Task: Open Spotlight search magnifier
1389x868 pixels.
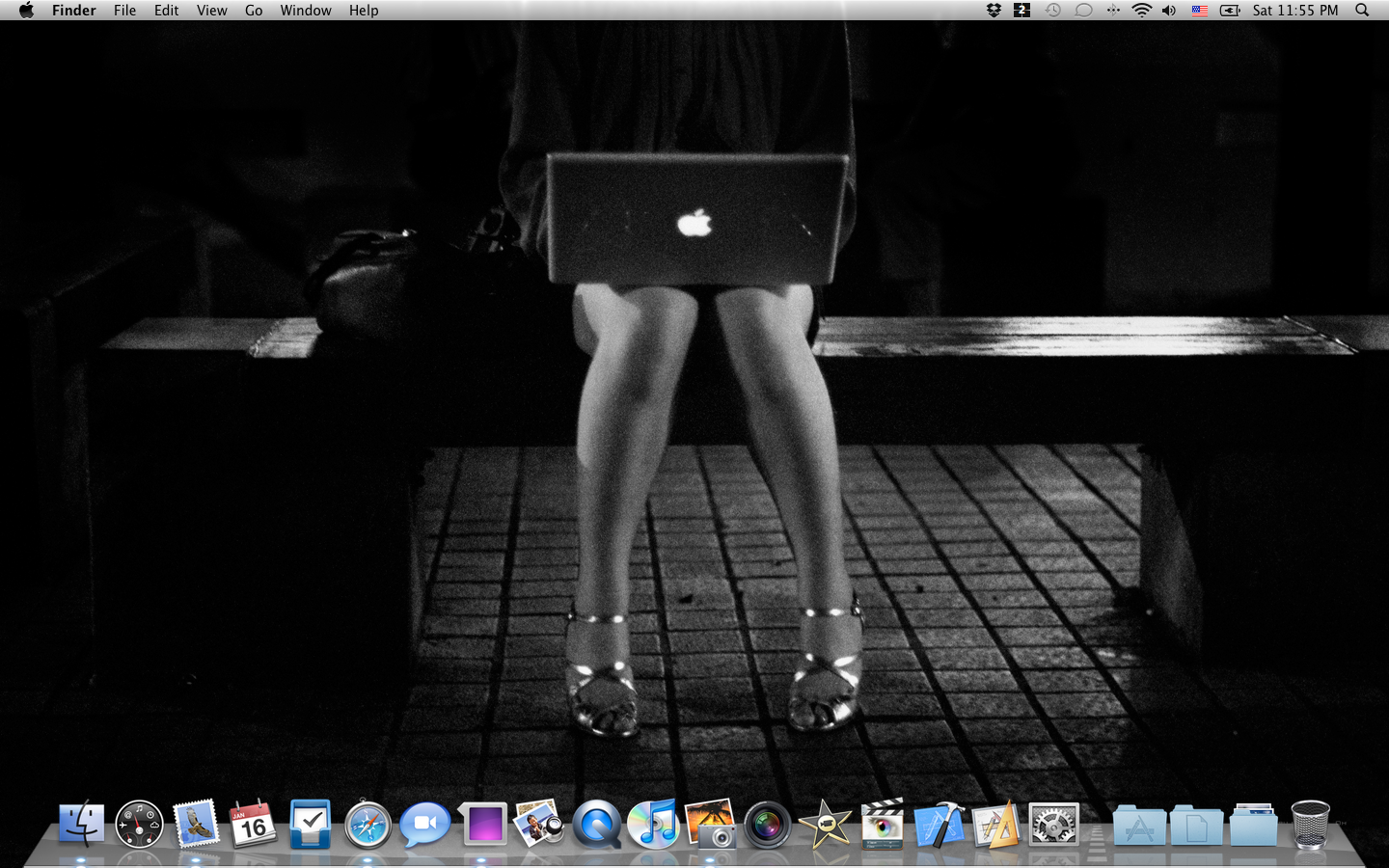Action: tap(1362, 10)
